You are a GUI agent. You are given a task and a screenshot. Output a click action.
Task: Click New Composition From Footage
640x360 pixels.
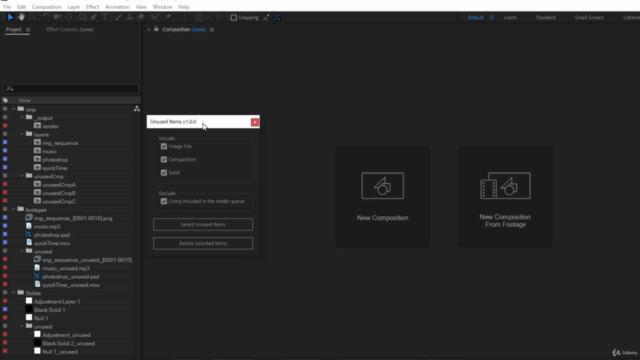(505, 197)
